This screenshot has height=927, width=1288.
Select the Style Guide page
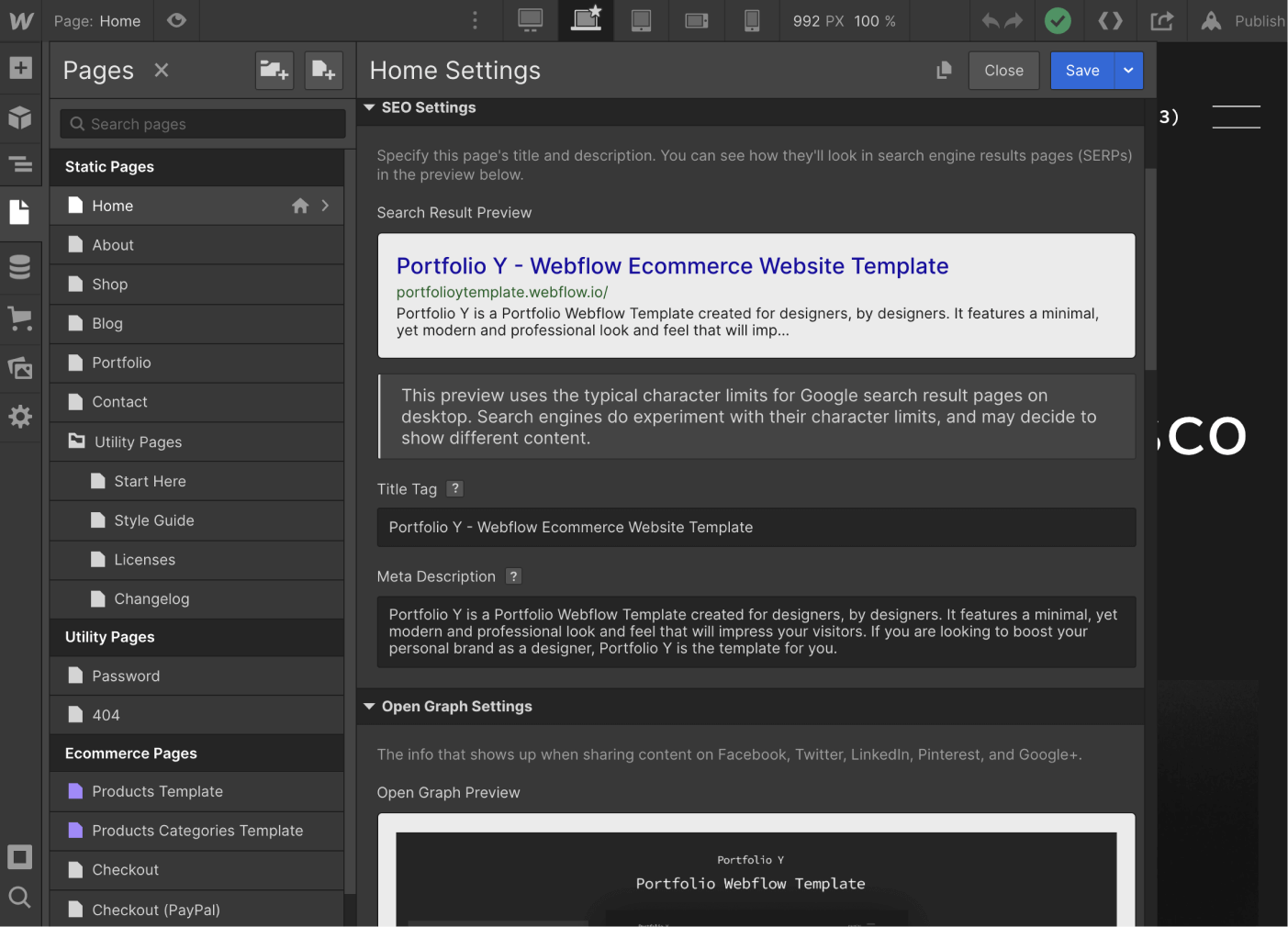point(153,520)
